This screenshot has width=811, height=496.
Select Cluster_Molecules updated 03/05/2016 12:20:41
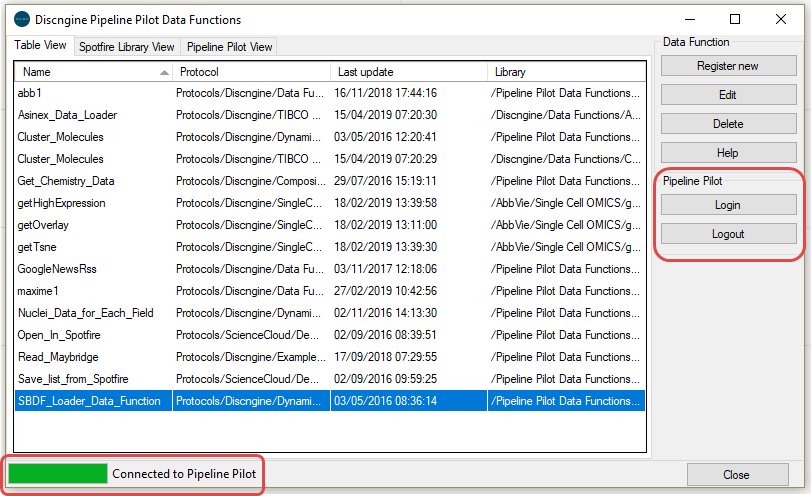pos(330,137)
